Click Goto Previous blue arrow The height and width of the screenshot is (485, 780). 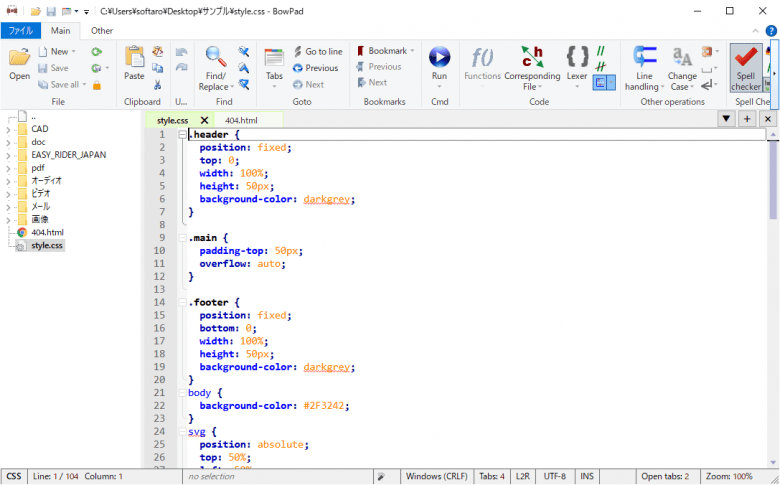point(315,68)
